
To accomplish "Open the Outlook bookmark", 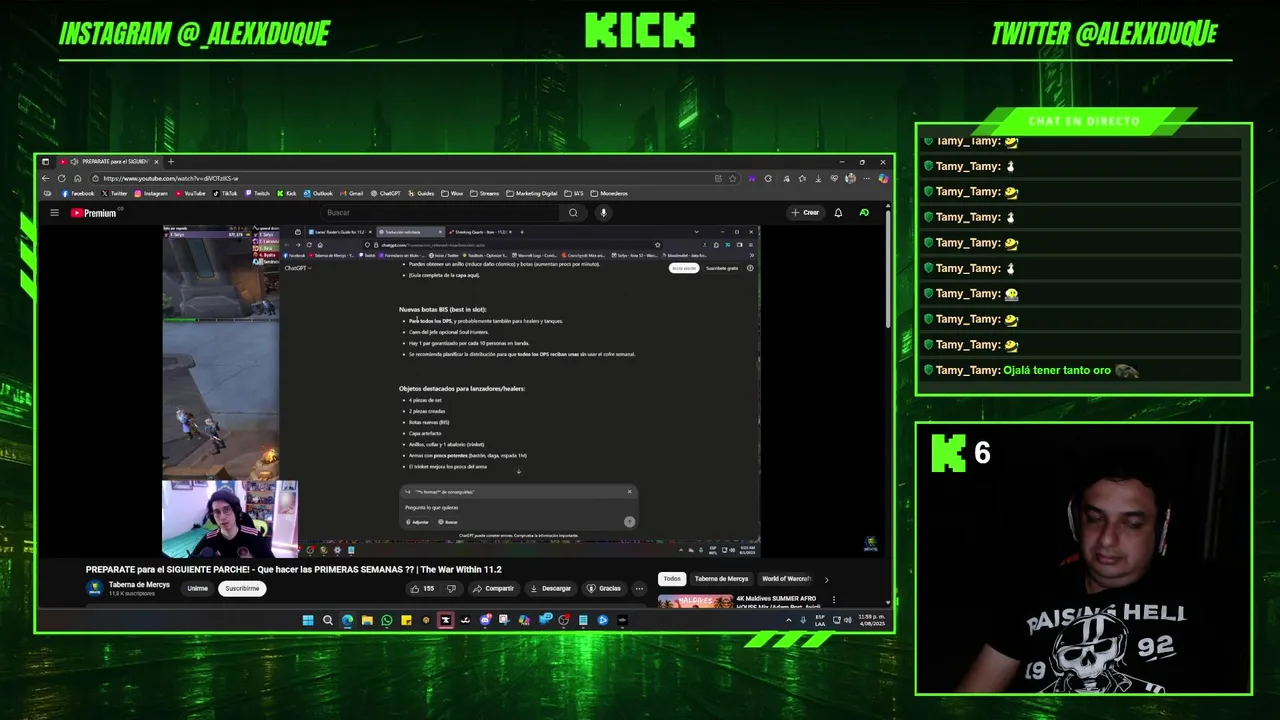I will tap(318, 193).
